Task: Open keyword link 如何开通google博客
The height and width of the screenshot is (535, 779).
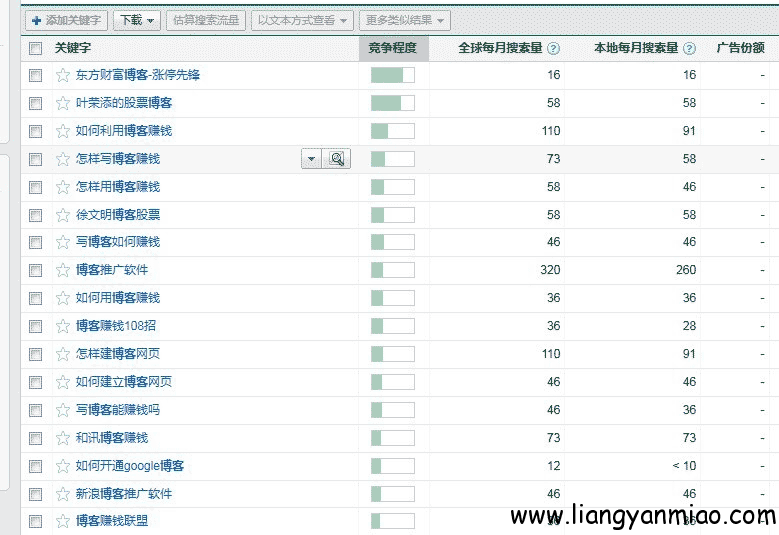Action: 130,466
